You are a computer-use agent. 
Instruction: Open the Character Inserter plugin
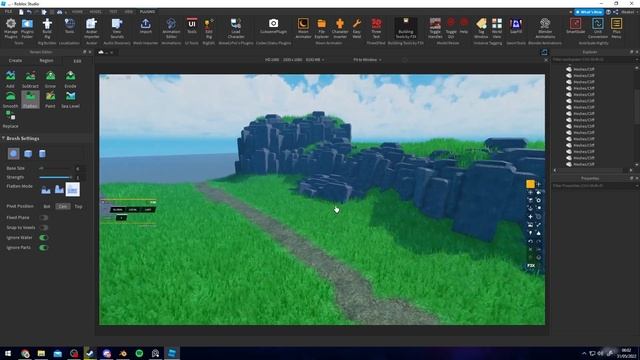click(340, 28)
